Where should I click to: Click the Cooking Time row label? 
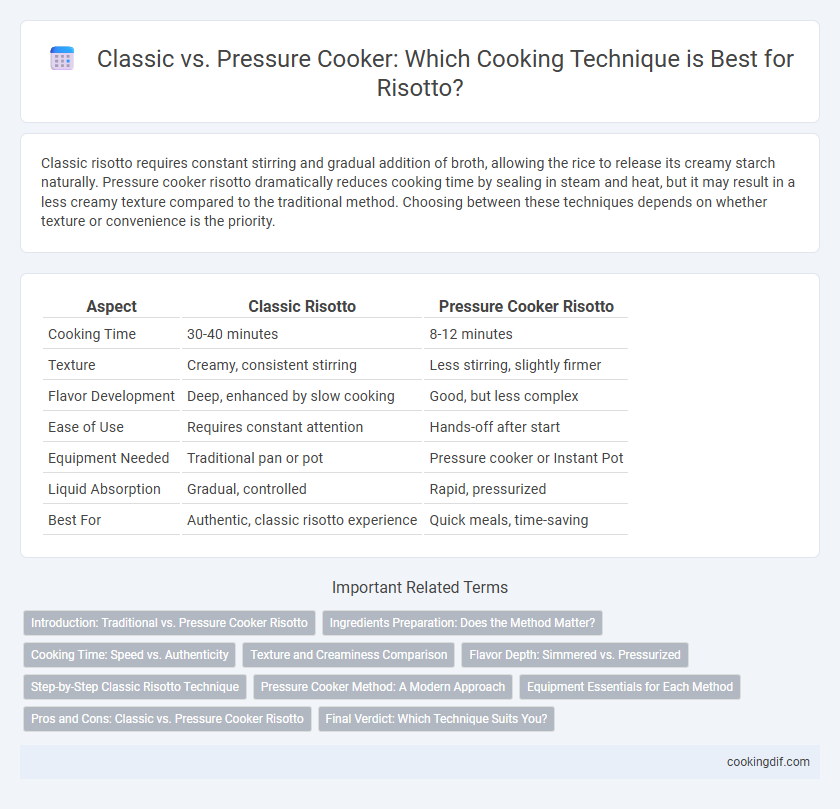(92, 334)
